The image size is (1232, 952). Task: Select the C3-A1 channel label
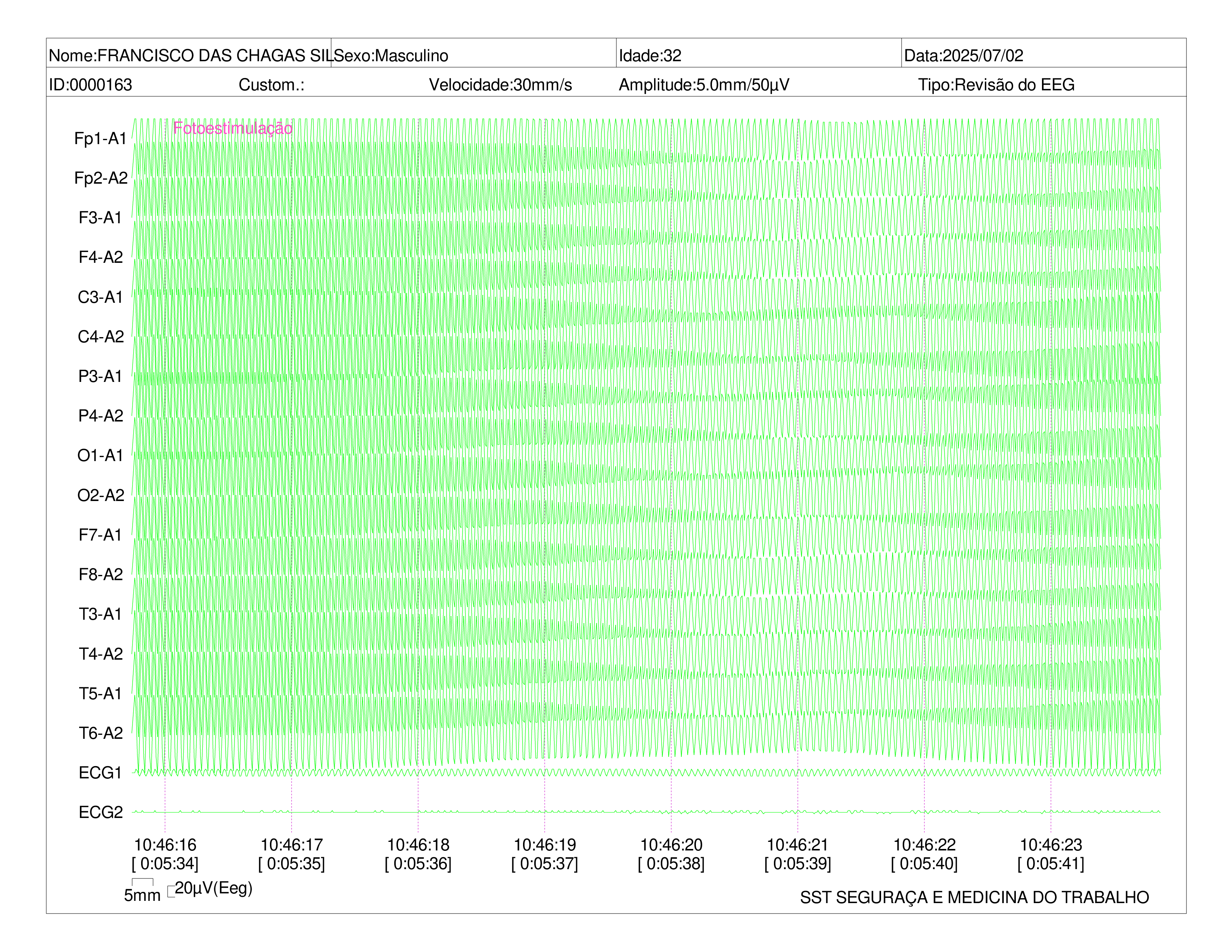pos(100,297)
